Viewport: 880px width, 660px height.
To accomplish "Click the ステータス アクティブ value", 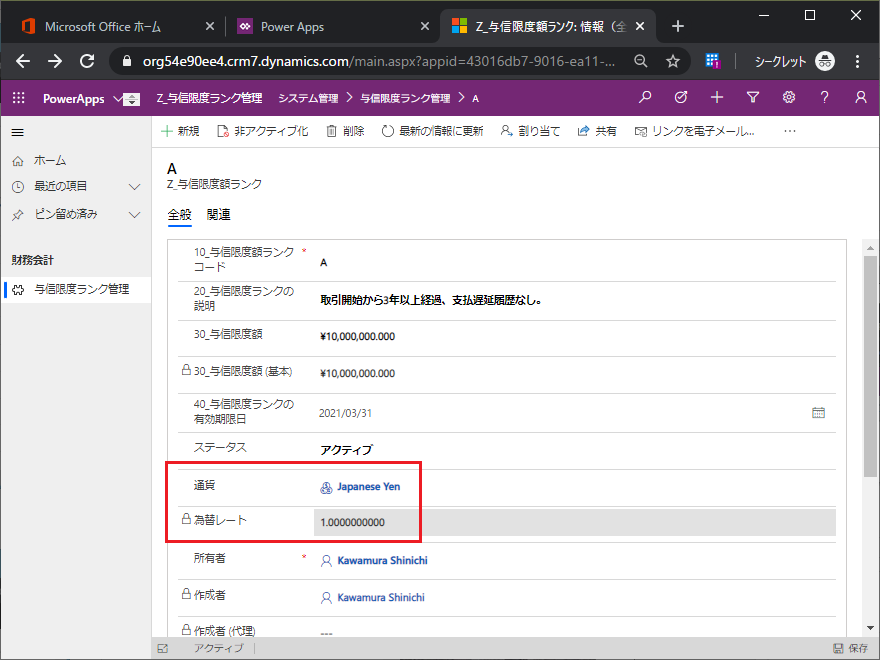I will 346,450.
